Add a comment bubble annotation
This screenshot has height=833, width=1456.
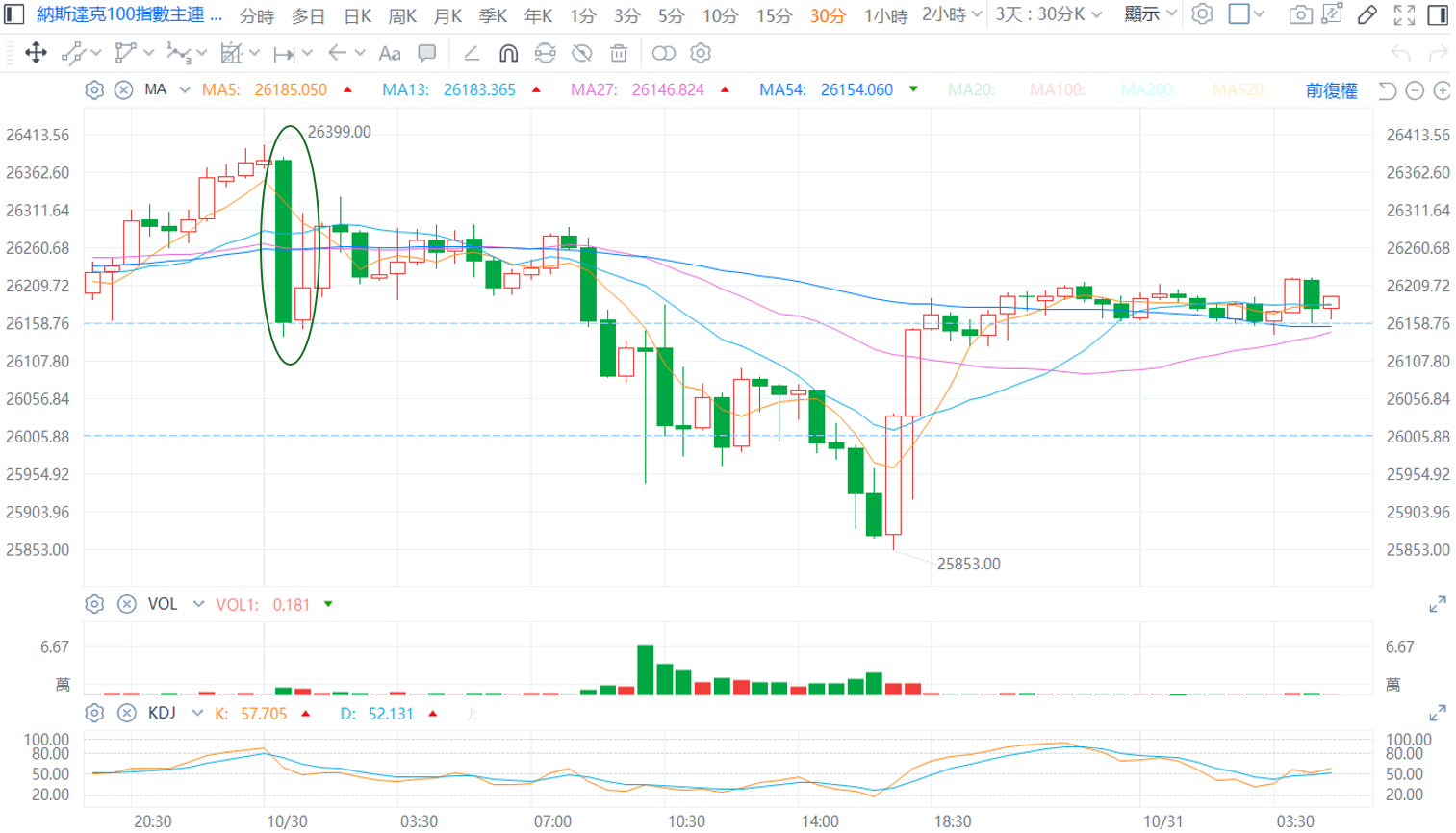[x=426, y=53]
